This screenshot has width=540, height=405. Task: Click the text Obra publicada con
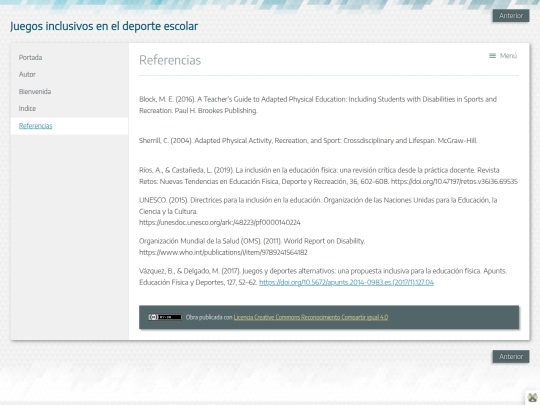tap(209, 317)
